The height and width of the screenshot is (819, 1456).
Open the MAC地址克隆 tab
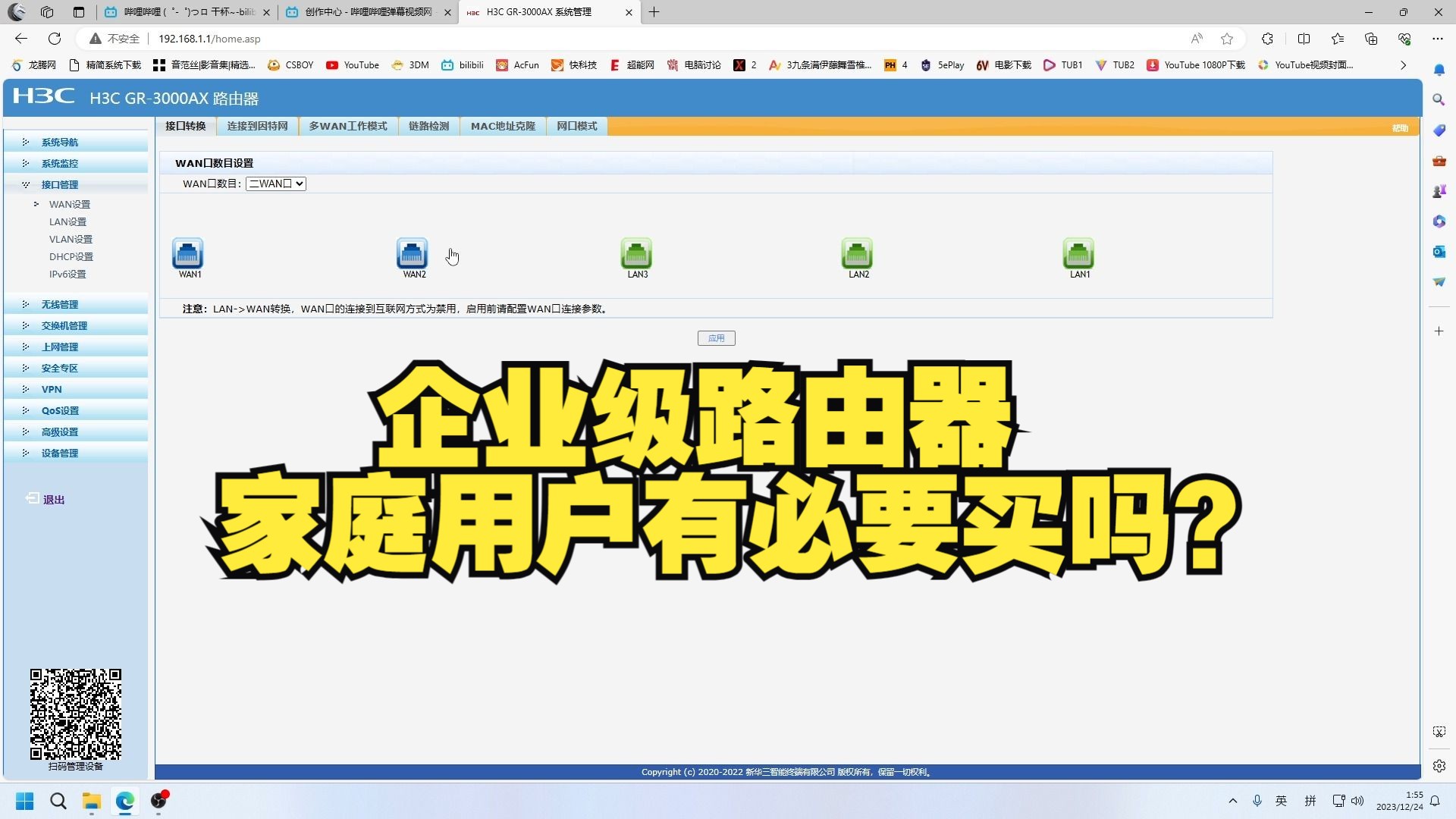503,126
